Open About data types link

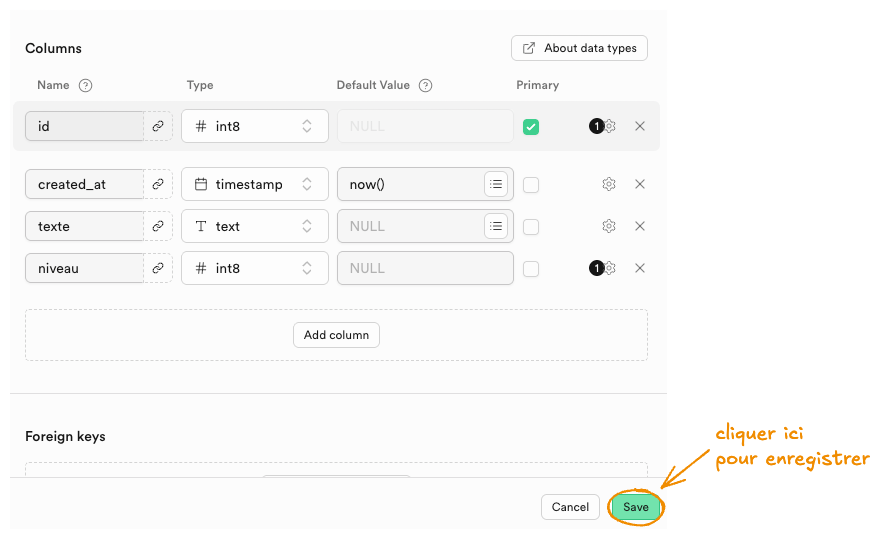(x=580, y=48)
